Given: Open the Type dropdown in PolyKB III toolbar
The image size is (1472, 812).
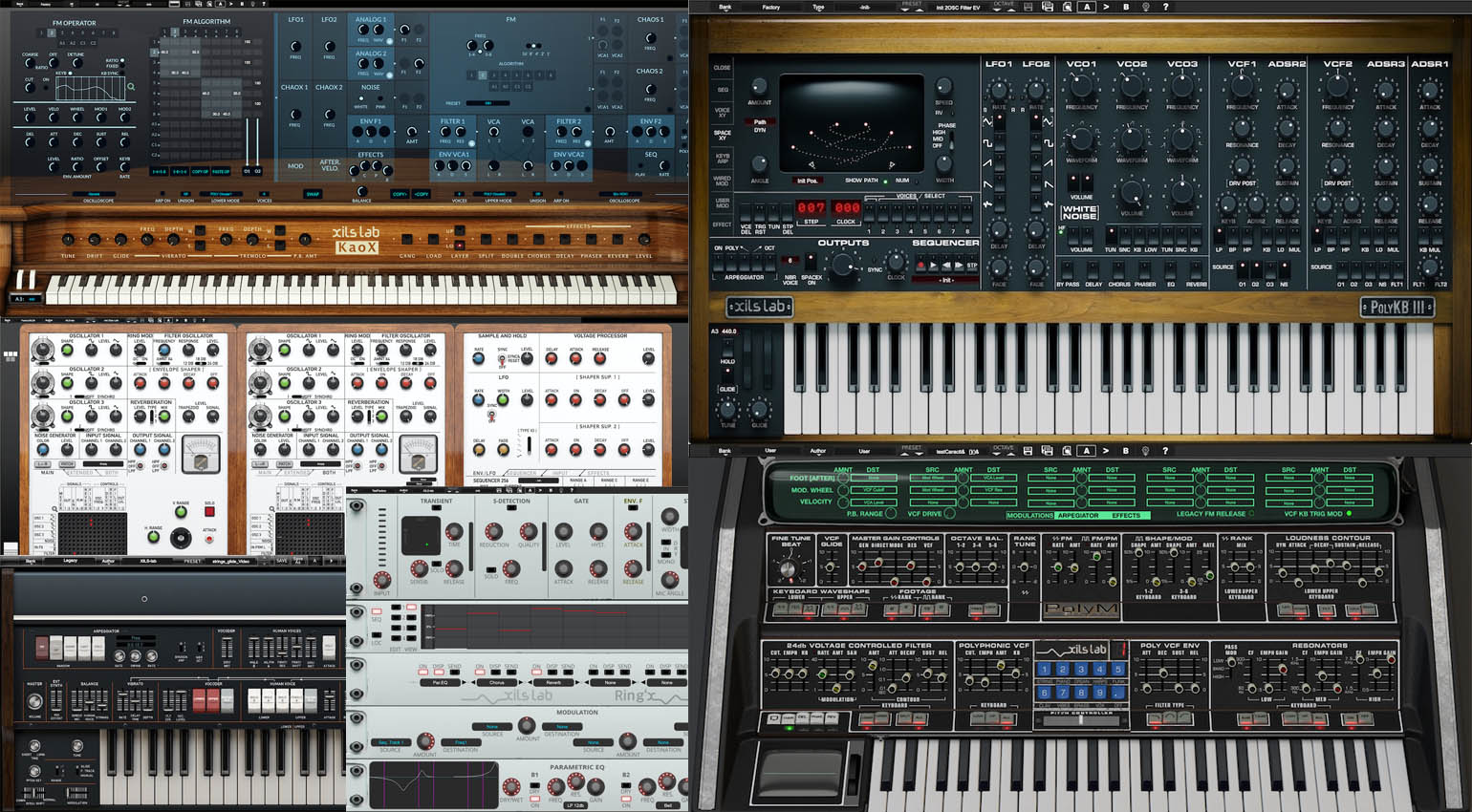Looking at the screenshot, I should 818,7.
